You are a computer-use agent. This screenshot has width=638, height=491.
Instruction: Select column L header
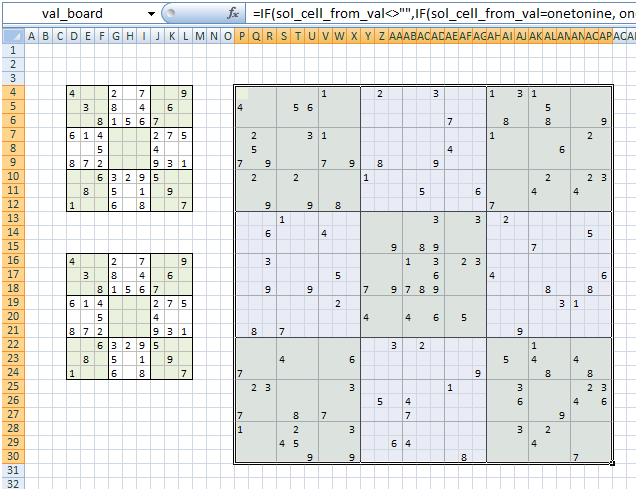(186, 36)
